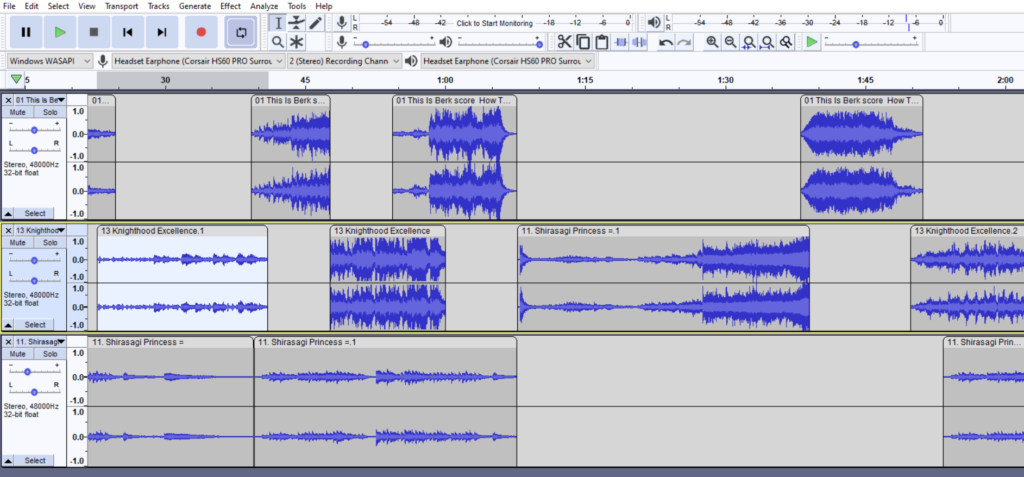Click Click to Start Monitoring meter
1024x477 pixels.
(x=494, y=23)
